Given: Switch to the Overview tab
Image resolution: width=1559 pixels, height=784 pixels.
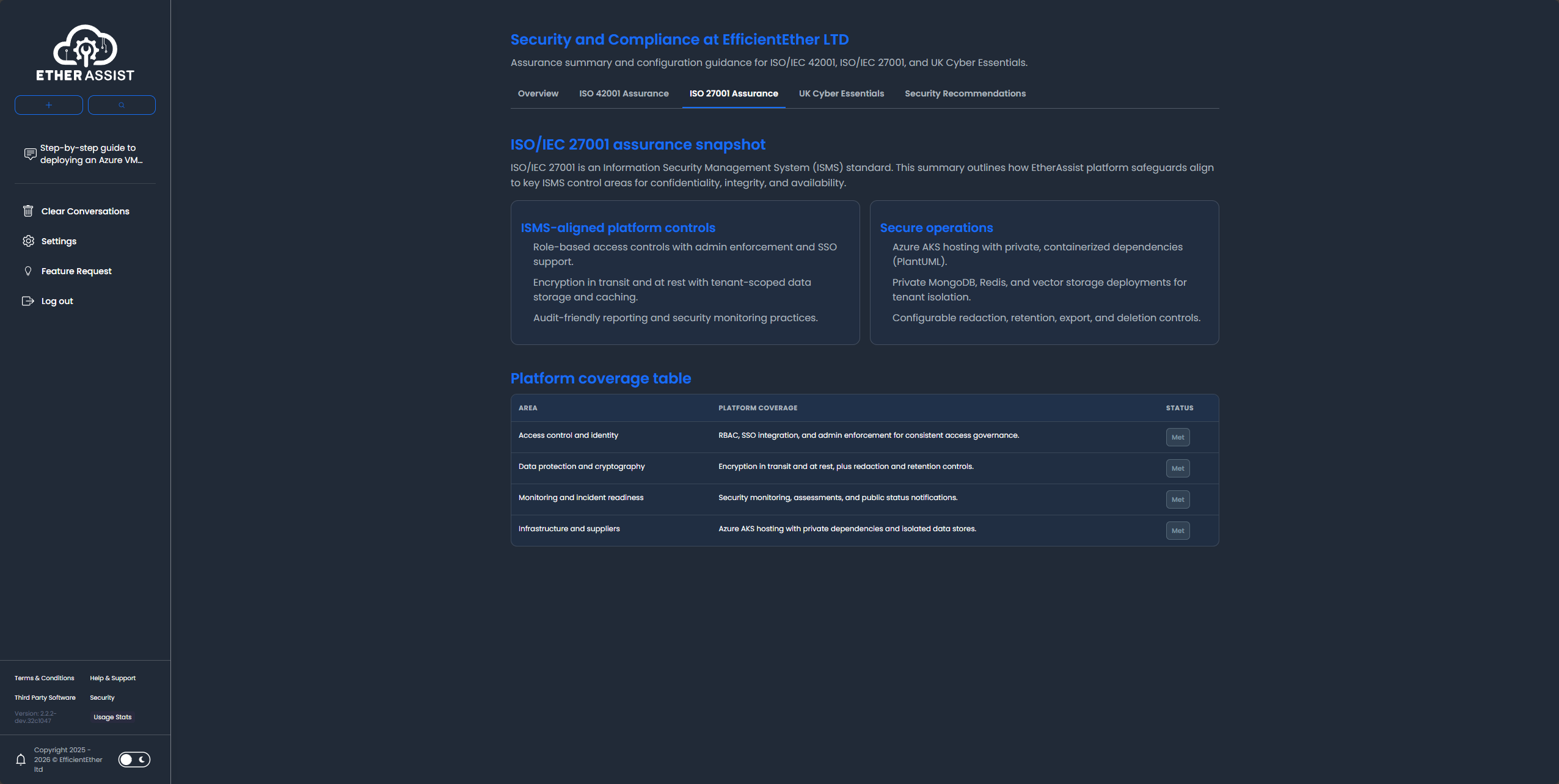Looking at the screenshot, I should point(538,93).
